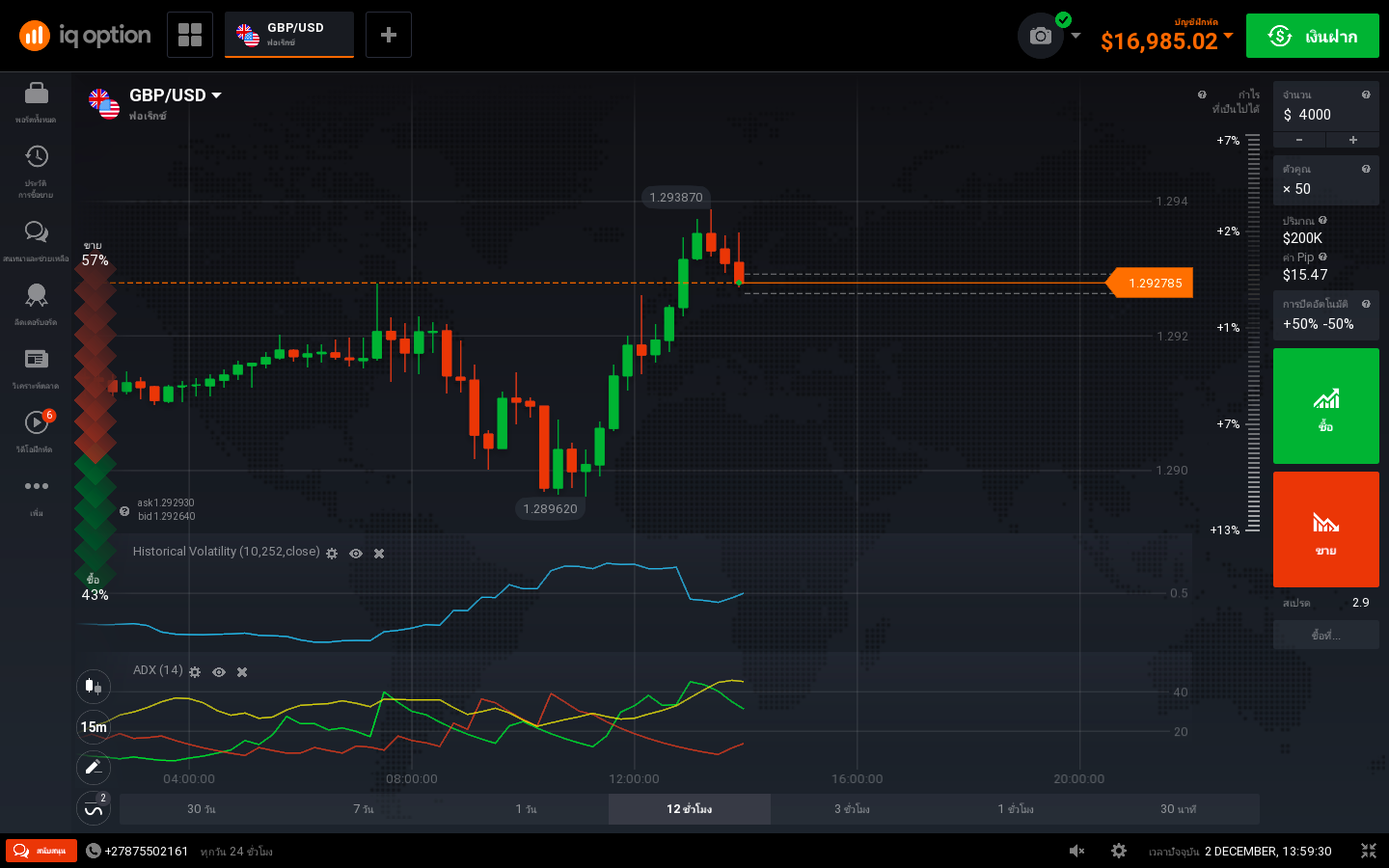This screenshot has width=1389, height=868.
Task: Select 12-hour time range tab
Action: 690,809
